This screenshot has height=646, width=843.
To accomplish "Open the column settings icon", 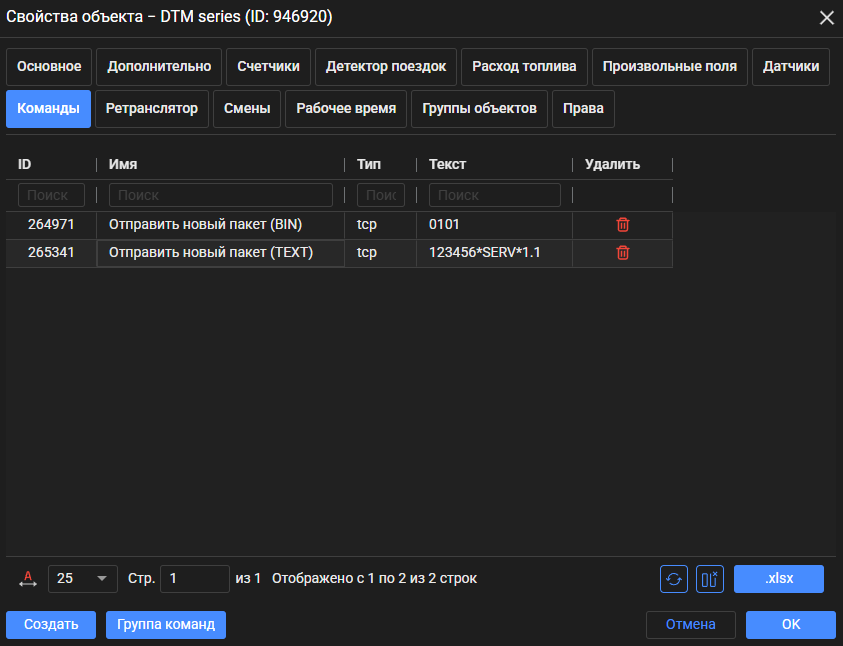I will (709, 579).
